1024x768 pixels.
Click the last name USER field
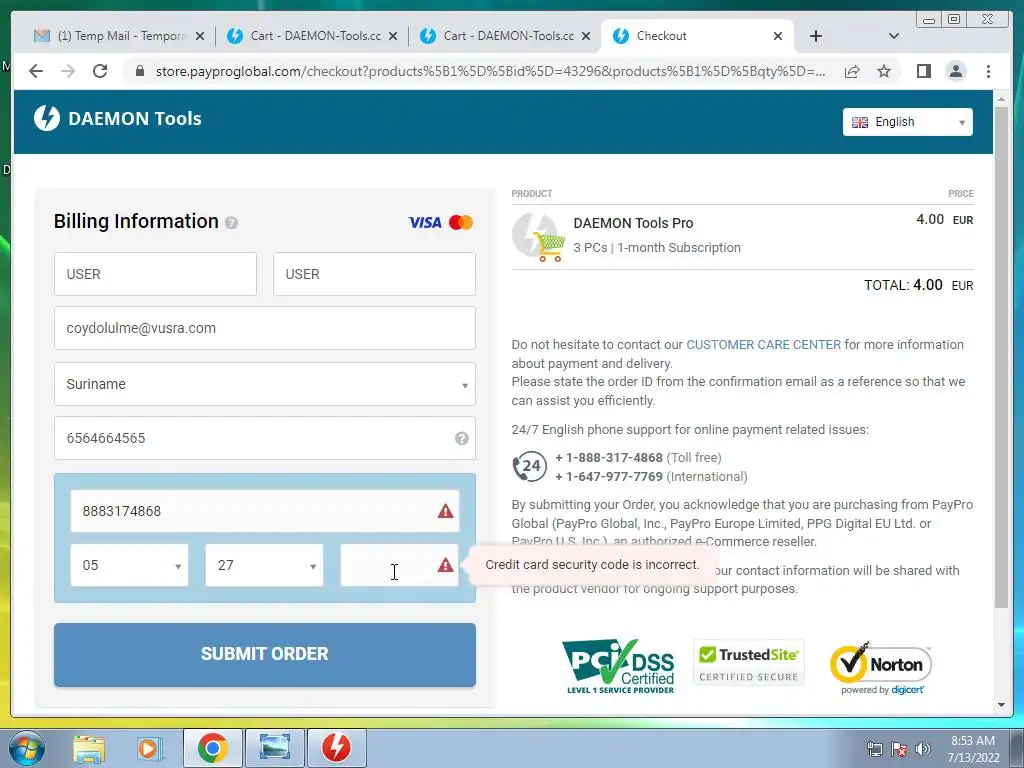(374, 274)
